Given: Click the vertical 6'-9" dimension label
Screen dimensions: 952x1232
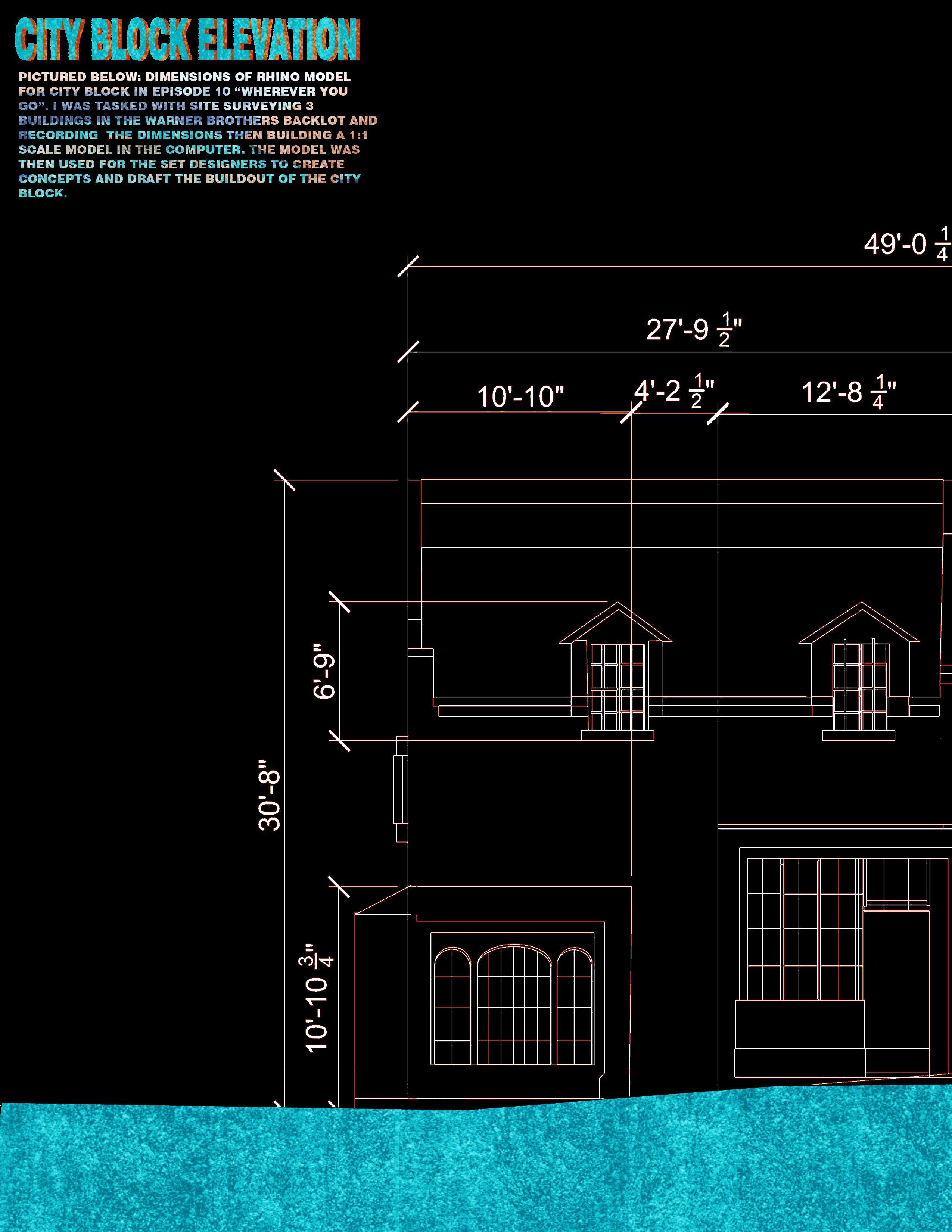Looking at the screenshot, I should (325, 671).
